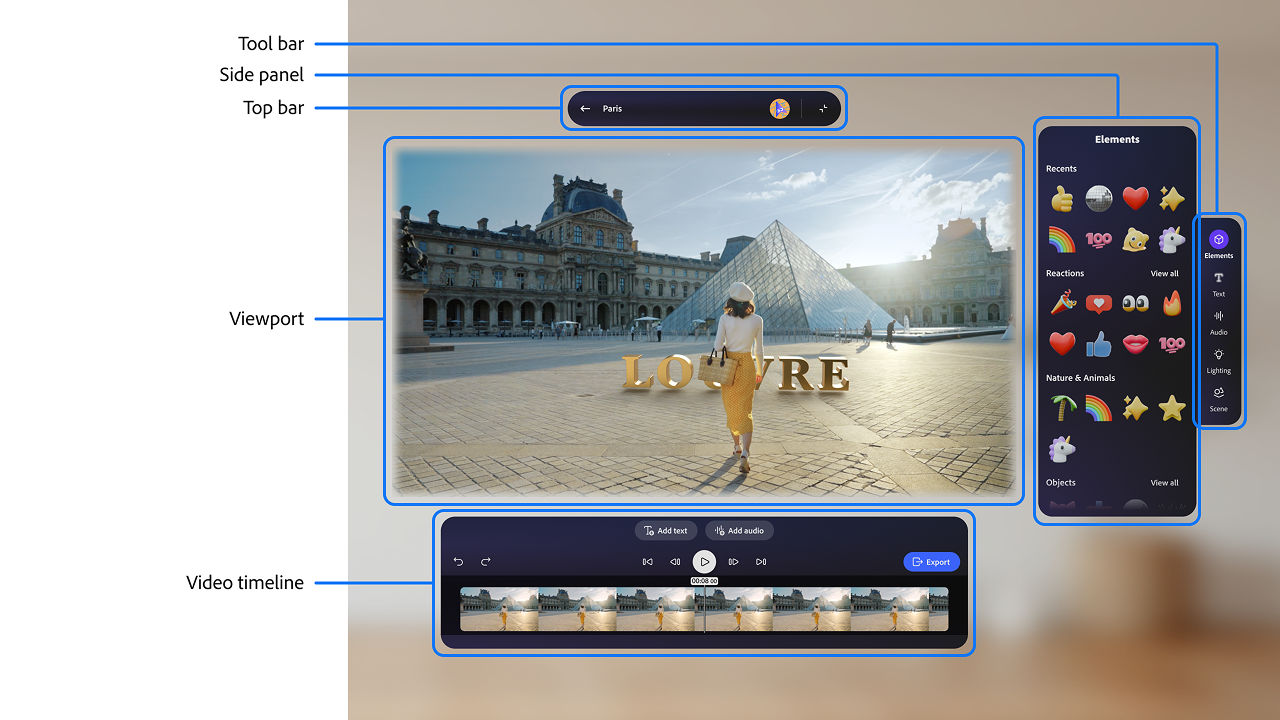
Task: Click View all next to Reactions
Action: 1164,273
